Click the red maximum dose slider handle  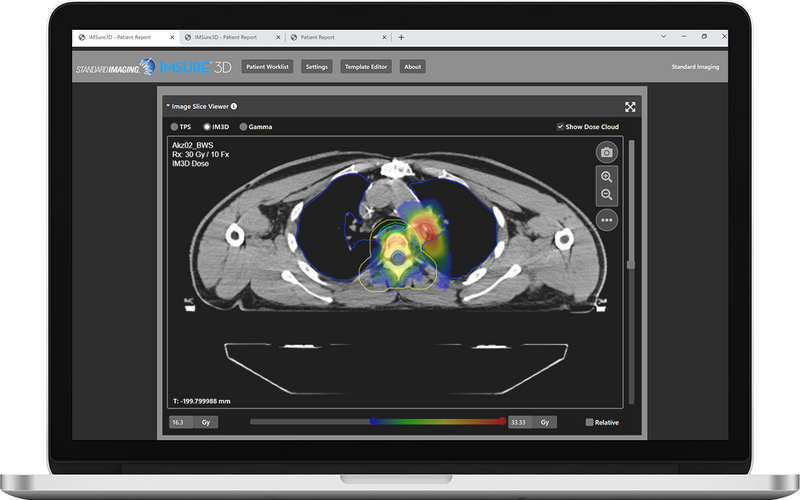(501, 422)
